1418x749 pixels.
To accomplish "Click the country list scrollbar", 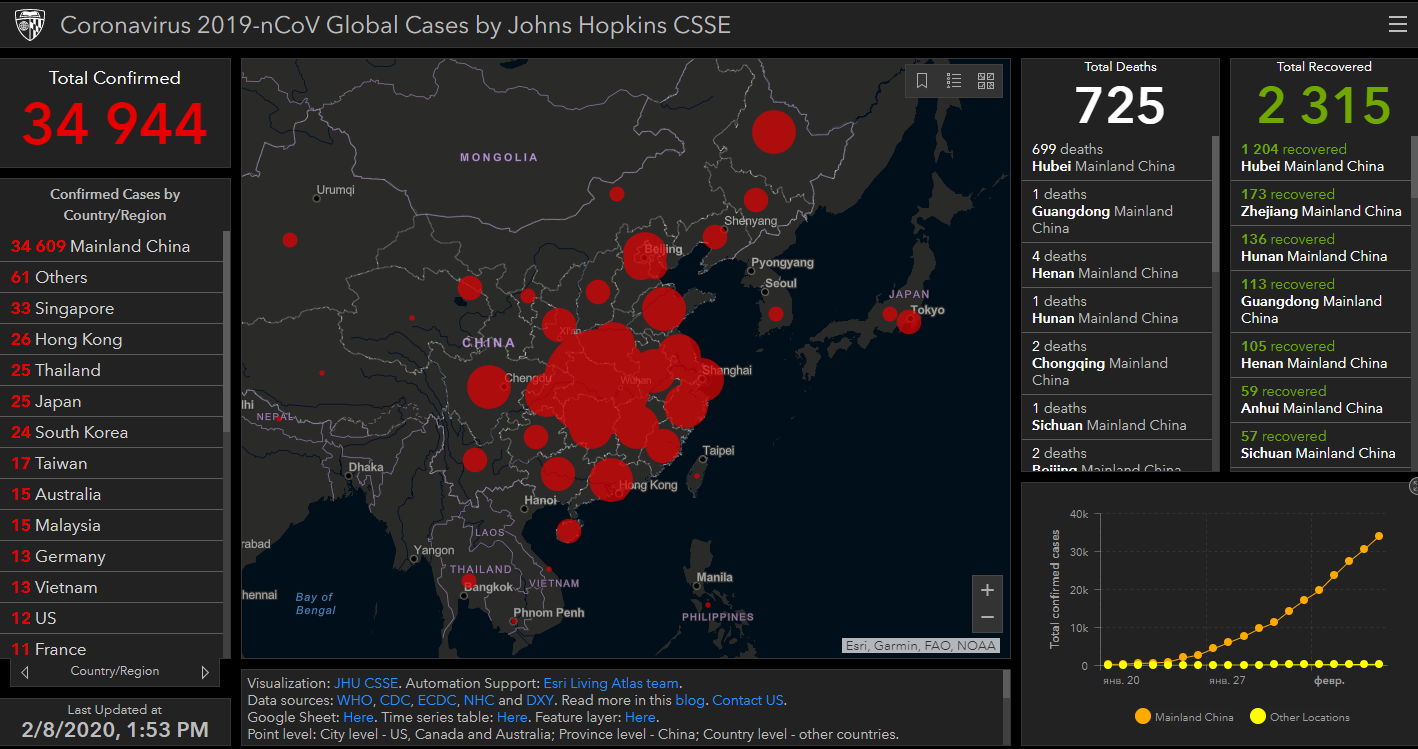I will click(226, 330).
